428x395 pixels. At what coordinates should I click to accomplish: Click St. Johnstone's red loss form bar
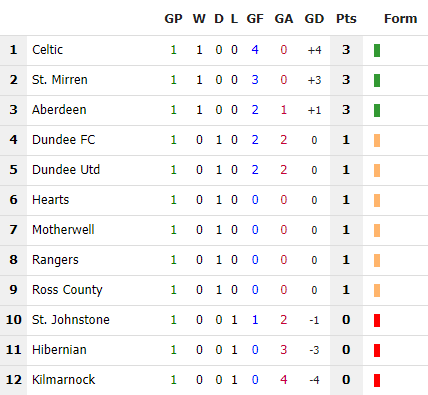[377, 320]
